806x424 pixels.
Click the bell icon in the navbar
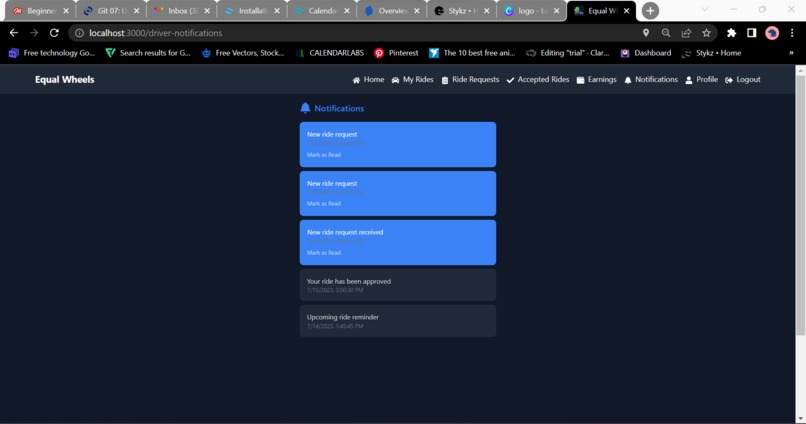[x=628, y=80]
